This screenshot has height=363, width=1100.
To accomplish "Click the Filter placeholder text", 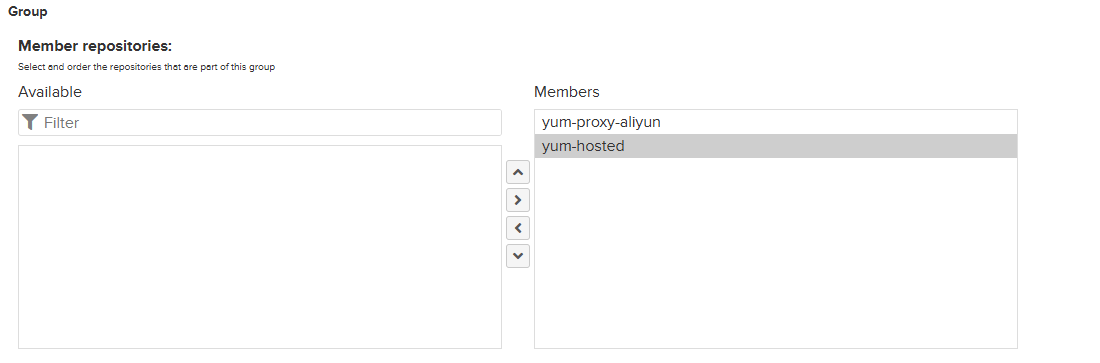I will pos(62,123).
